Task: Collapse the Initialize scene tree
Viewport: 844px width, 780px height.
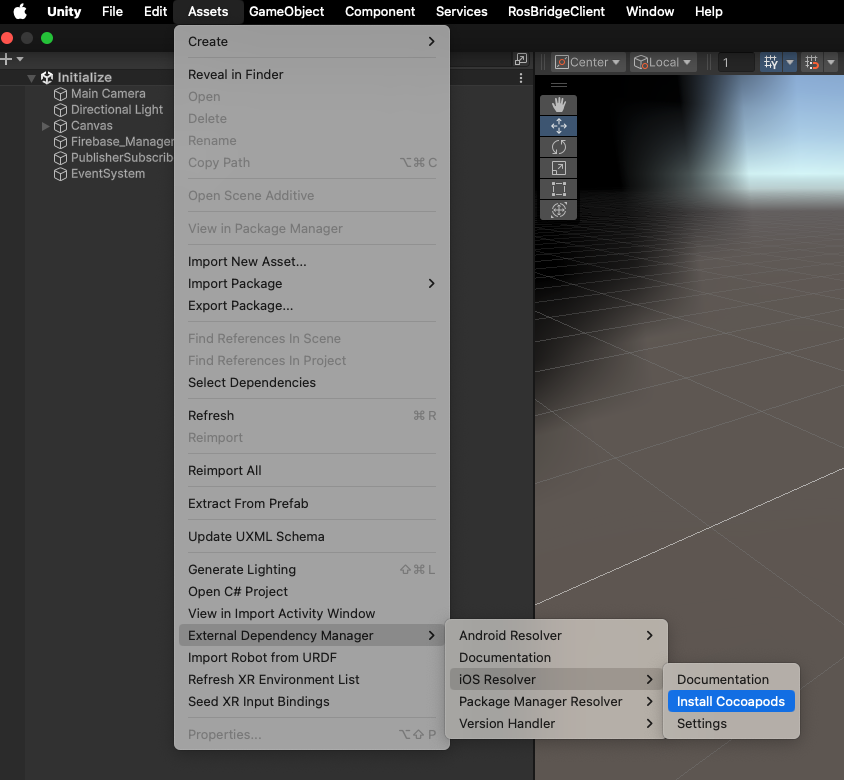Action: (32, 78)
